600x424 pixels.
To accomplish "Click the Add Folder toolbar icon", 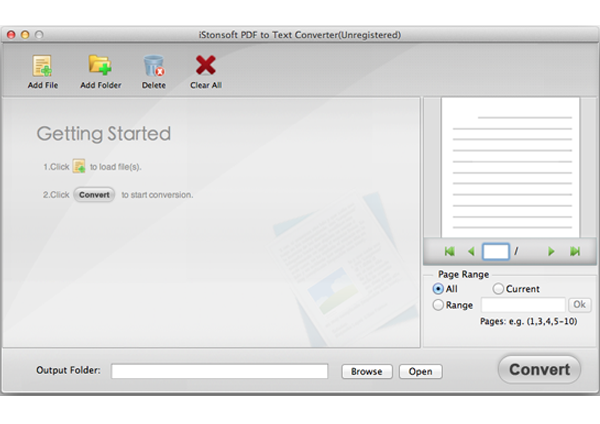I will point(100,66).
